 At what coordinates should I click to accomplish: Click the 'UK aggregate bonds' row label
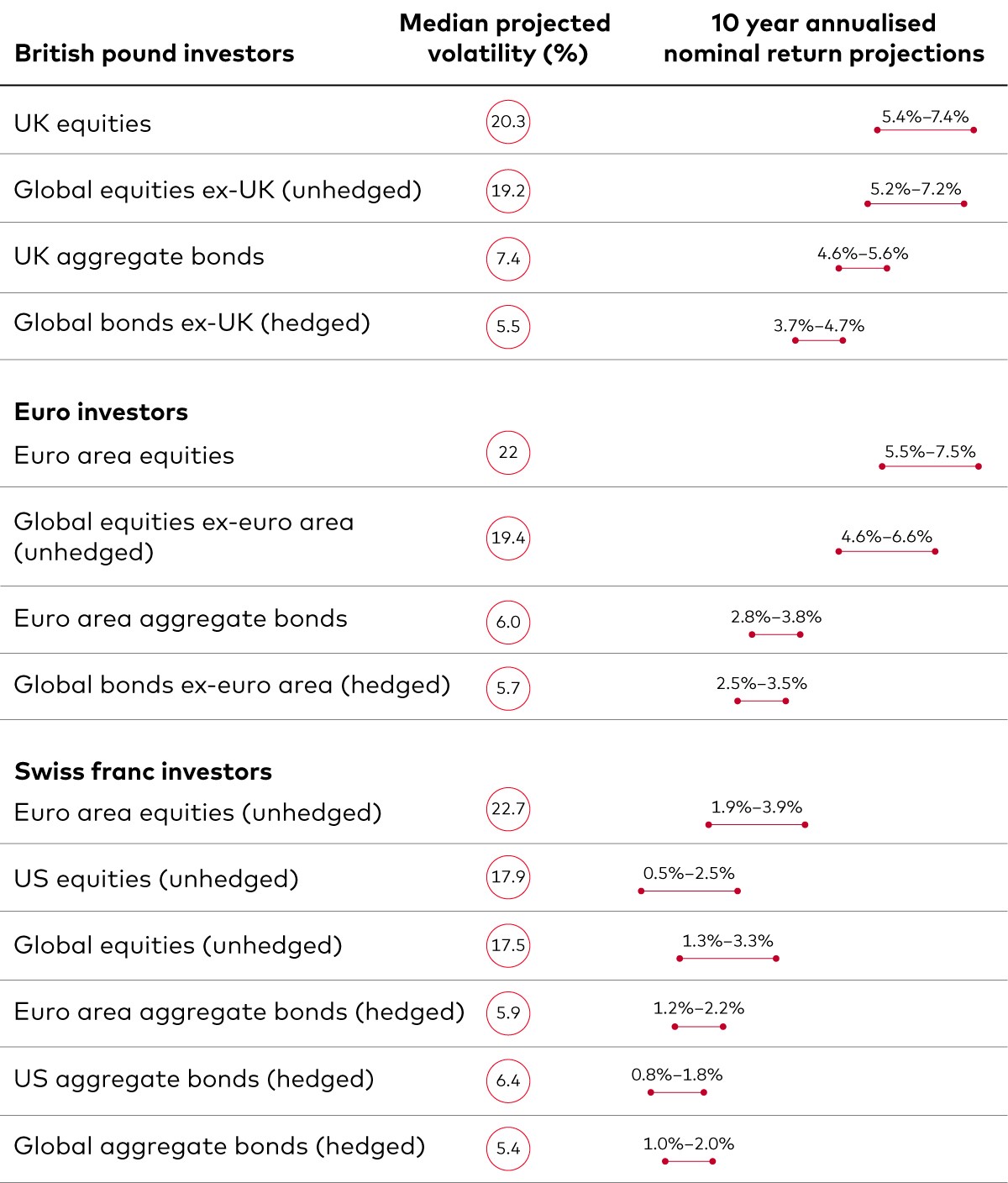(x=139, y=256)
